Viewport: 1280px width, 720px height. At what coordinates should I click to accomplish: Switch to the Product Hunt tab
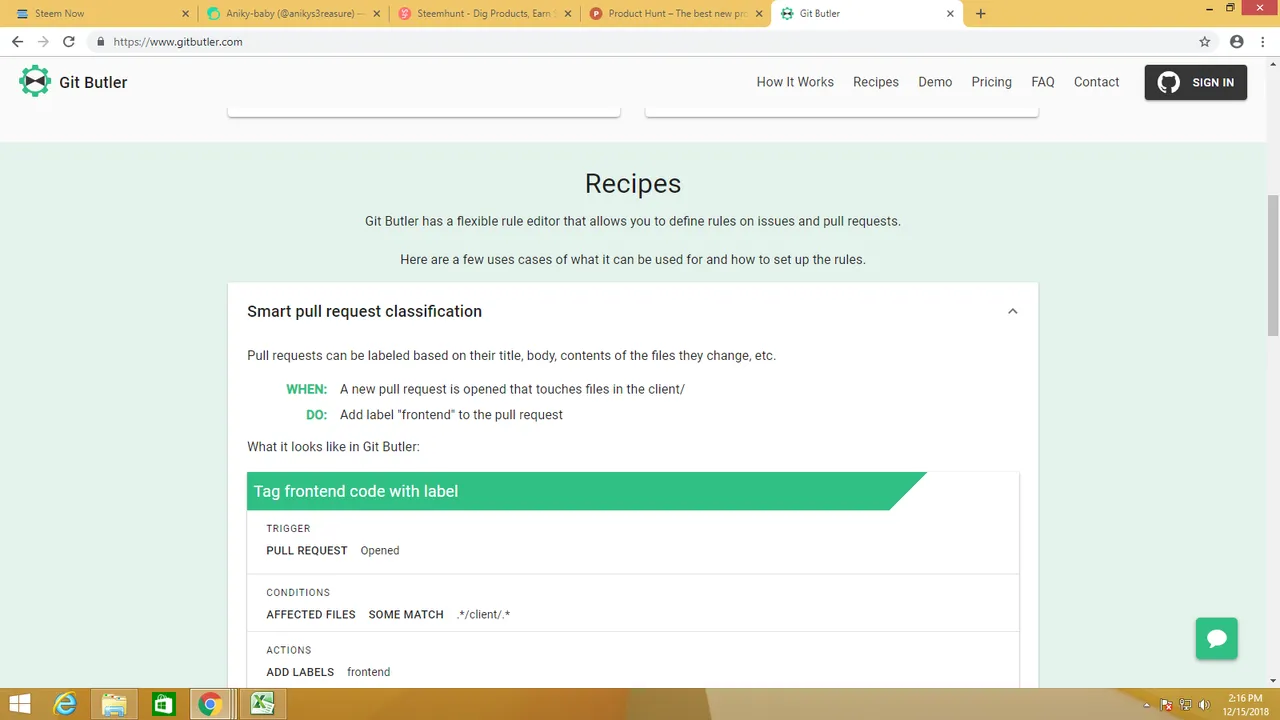point(674,14)
